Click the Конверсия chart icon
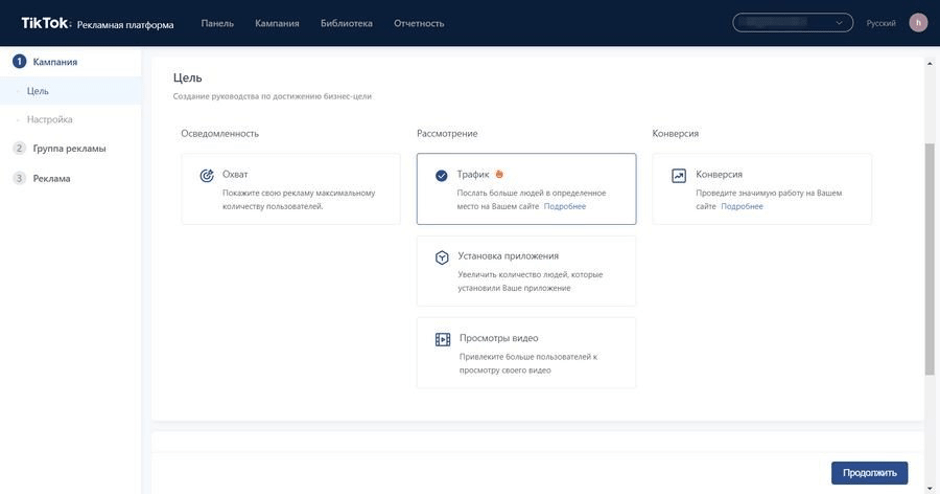Screen dimensions: 941x495 679,175
